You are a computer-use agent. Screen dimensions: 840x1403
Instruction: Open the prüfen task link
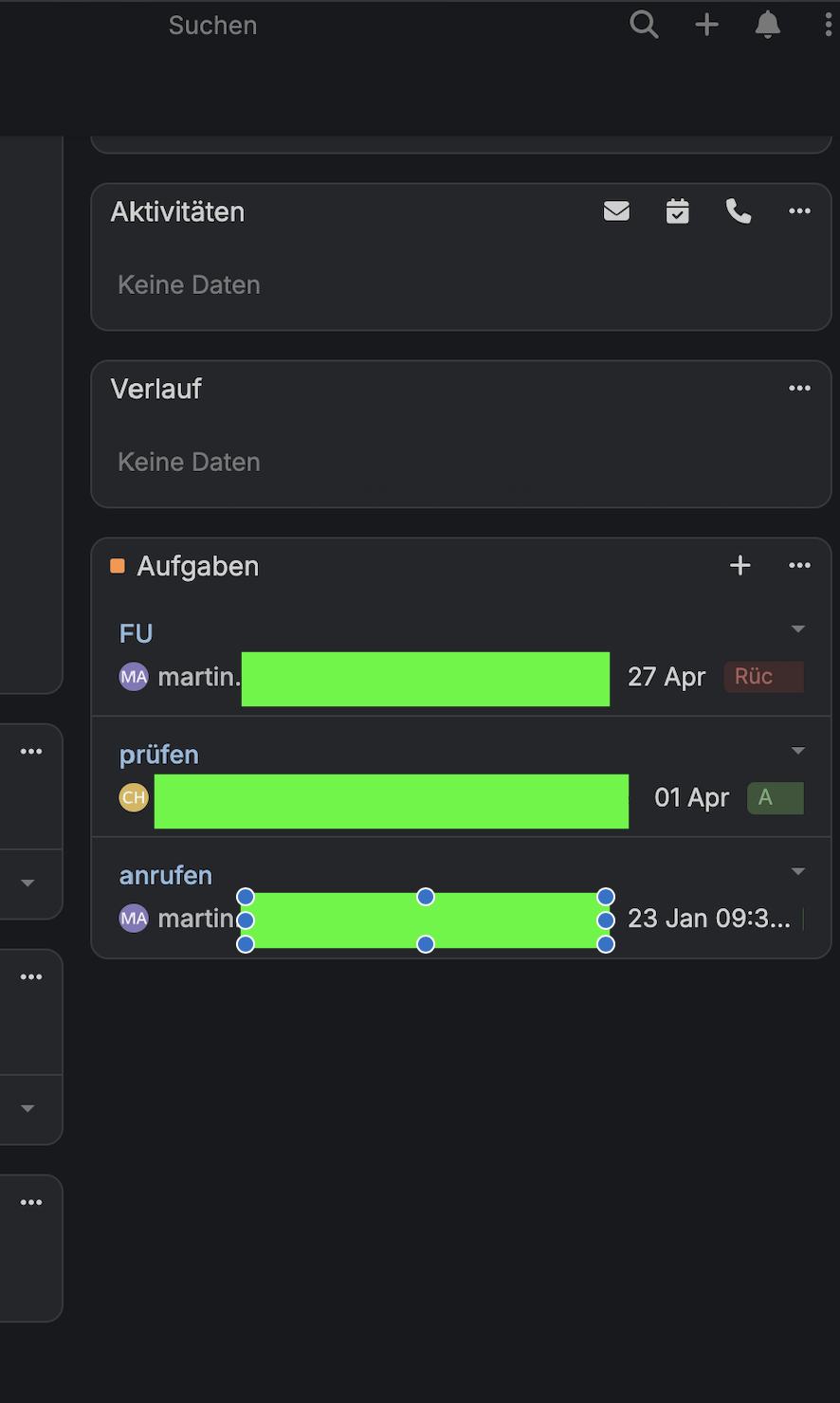click(158, 755)
